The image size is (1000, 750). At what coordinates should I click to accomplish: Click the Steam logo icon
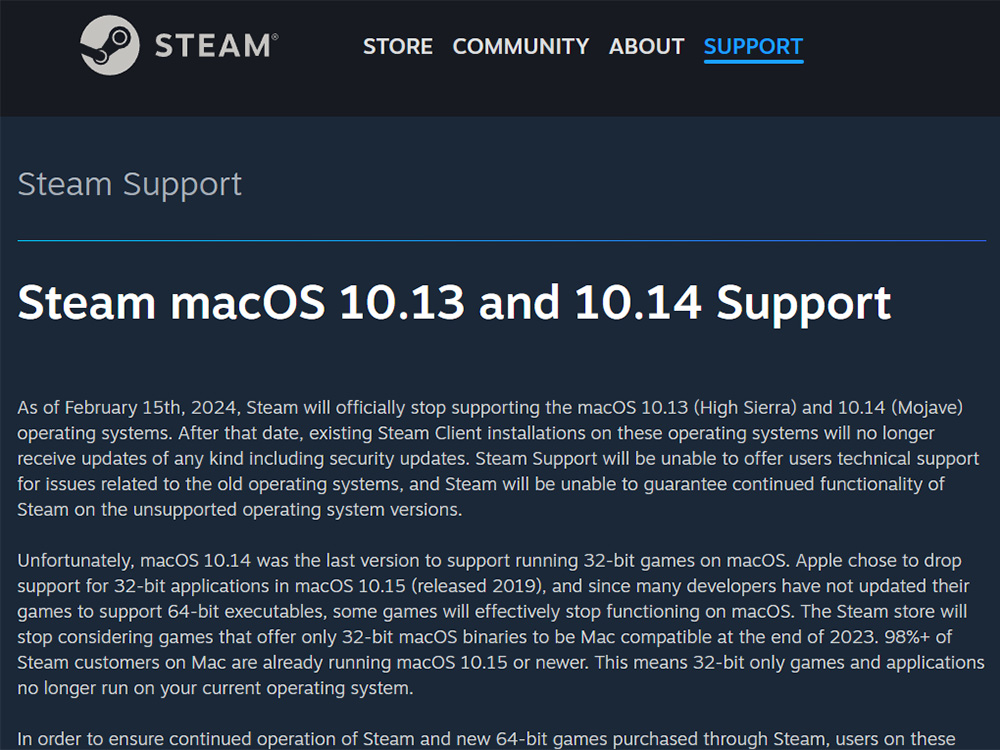point(110,45)
